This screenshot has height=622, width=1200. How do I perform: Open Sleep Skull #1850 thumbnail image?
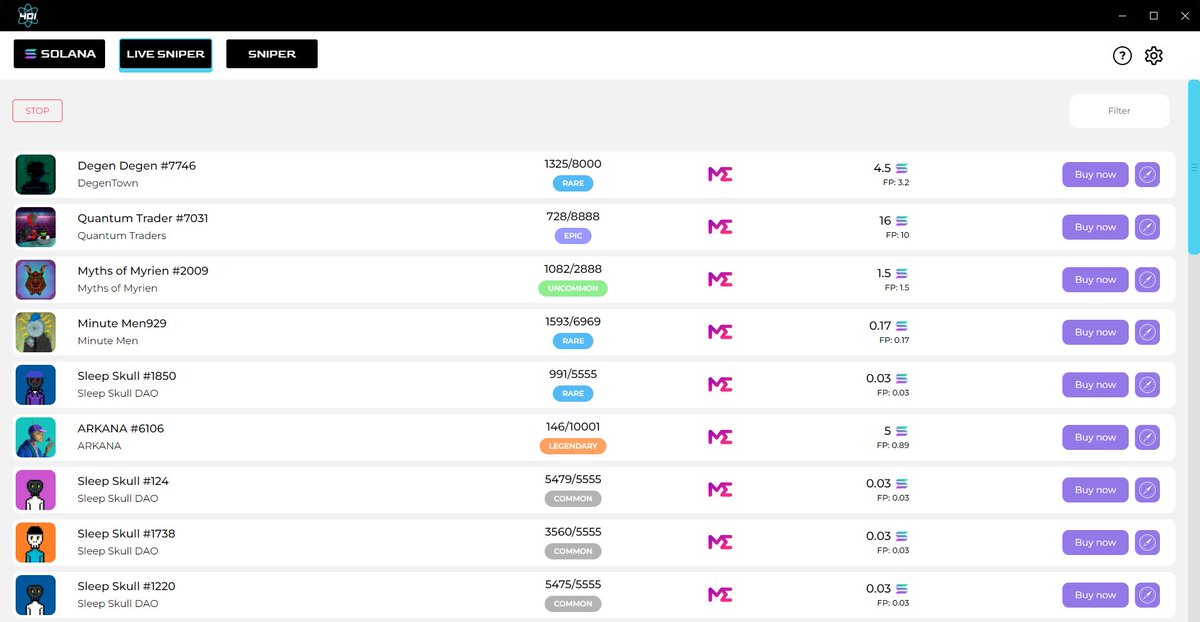click(x=36, y=385)
